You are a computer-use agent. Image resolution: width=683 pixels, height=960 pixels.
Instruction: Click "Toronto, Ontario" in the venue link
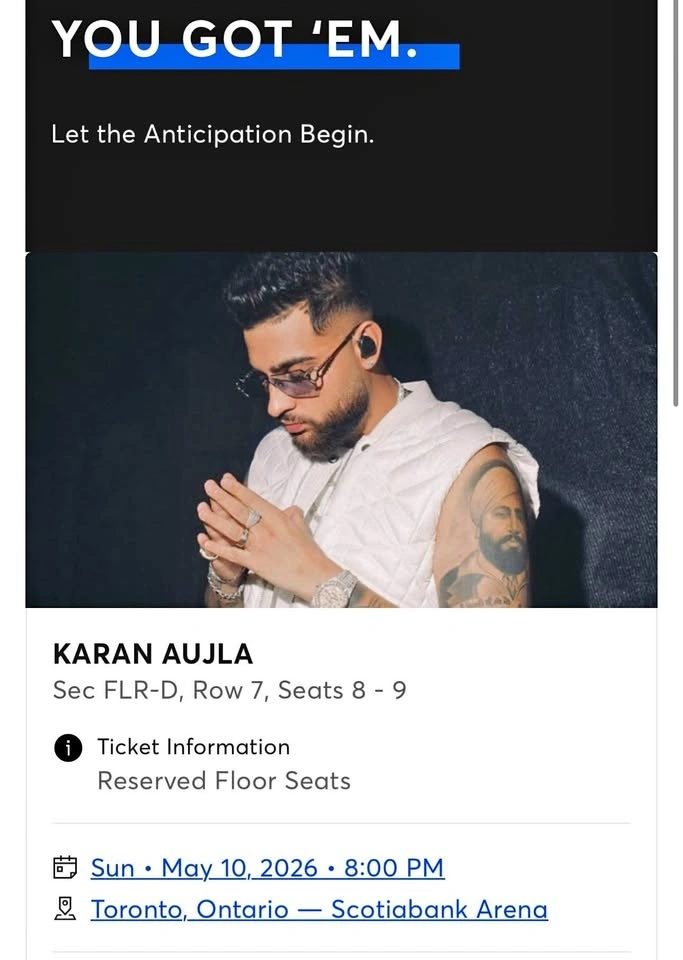189,910
